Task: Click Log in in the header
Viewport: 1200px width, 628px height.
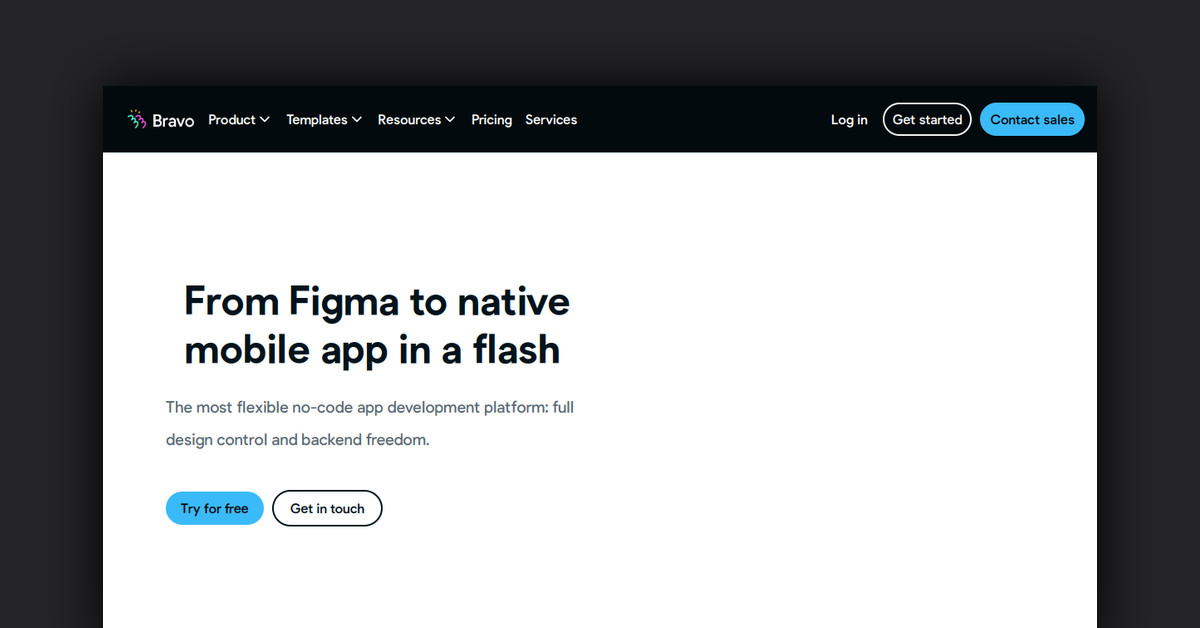Action: coord(849,120)
